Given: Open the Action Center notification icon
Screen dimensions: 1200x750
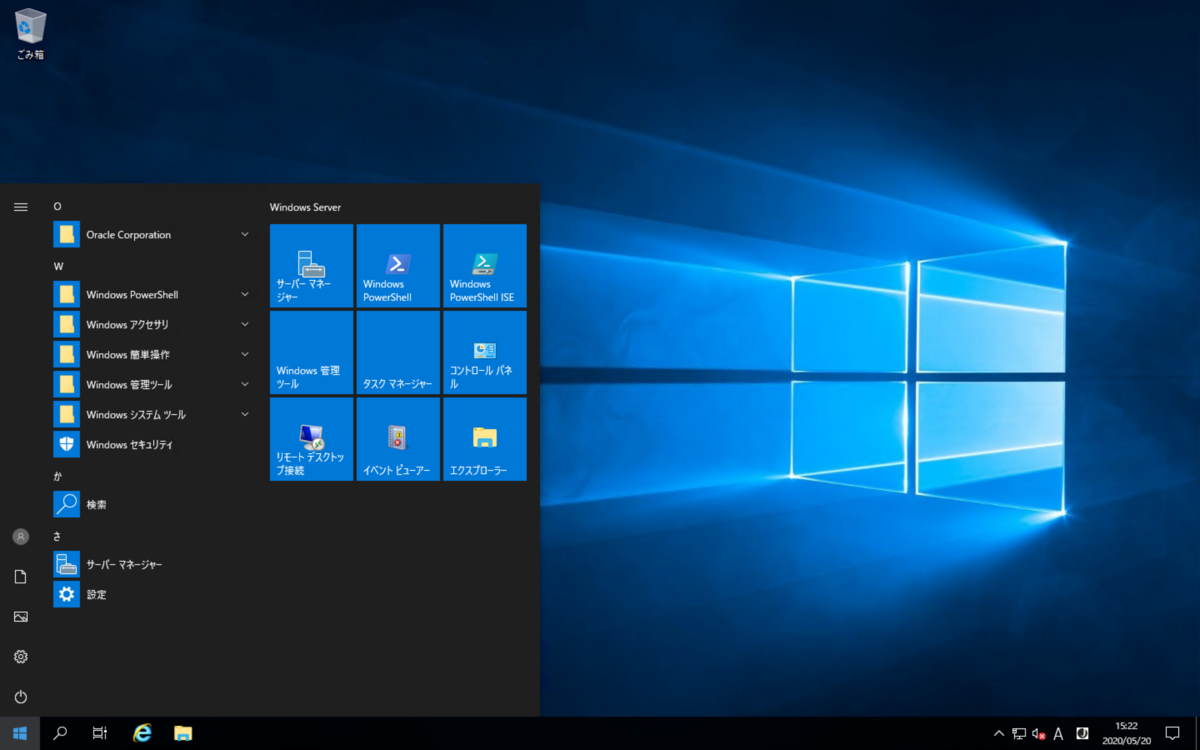Looking at the screenshot, I should [1173, 733].
